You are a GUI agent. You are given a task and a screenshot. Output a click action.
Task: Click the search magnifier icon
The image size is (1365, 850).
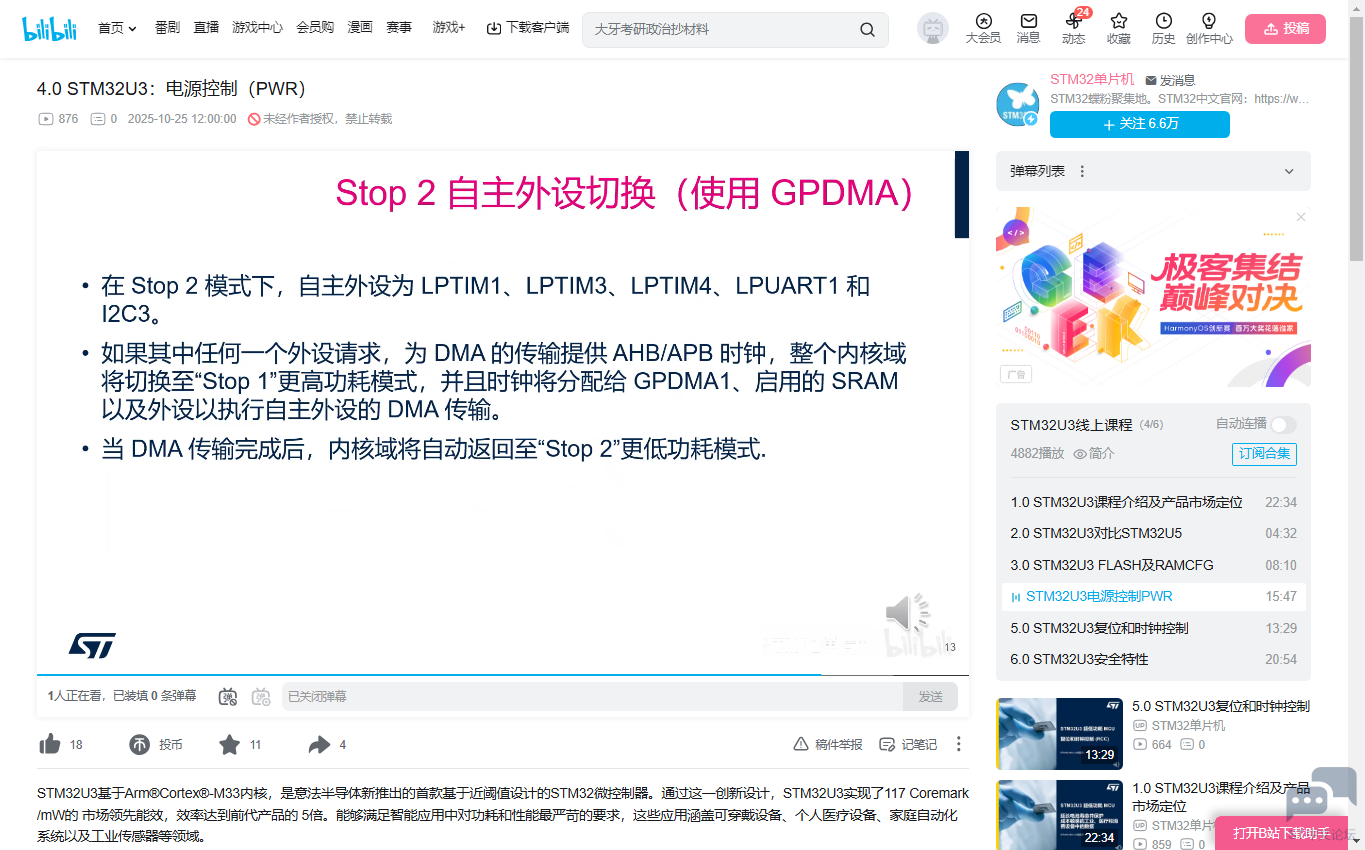pyautogui.click(x=867, y=29)
